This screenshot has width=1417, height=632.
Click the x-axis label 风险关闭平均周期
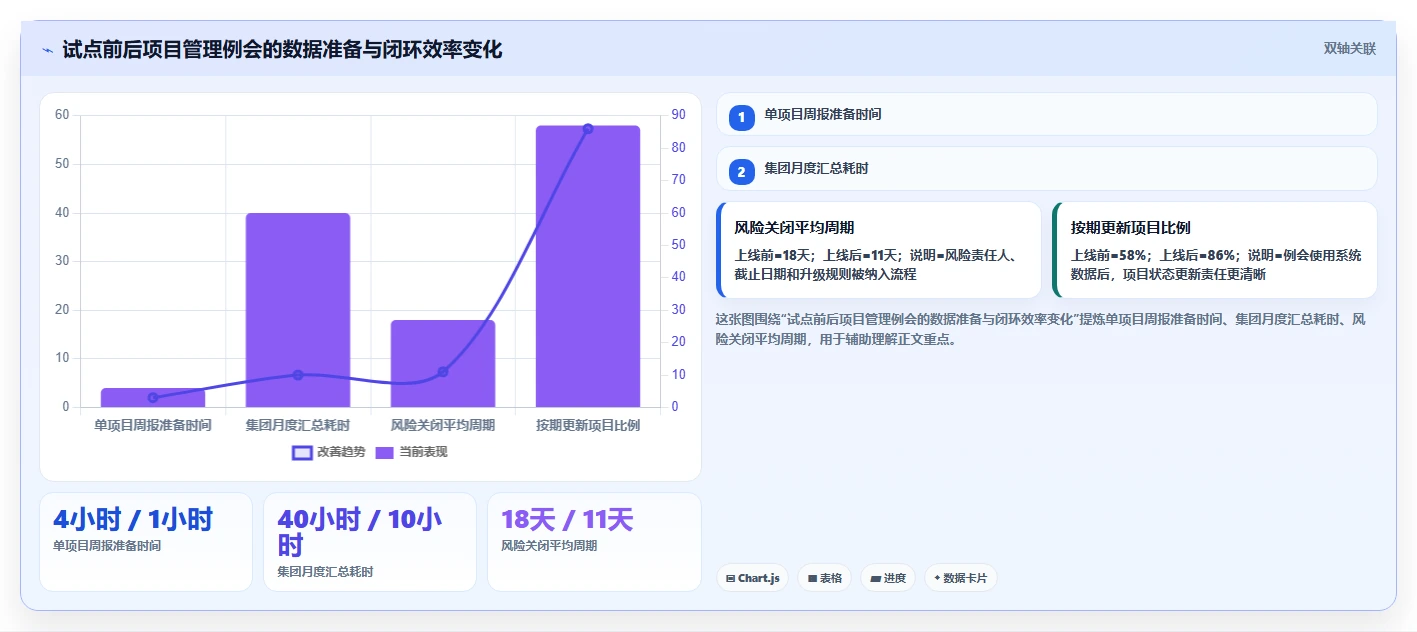coord(443,425)
